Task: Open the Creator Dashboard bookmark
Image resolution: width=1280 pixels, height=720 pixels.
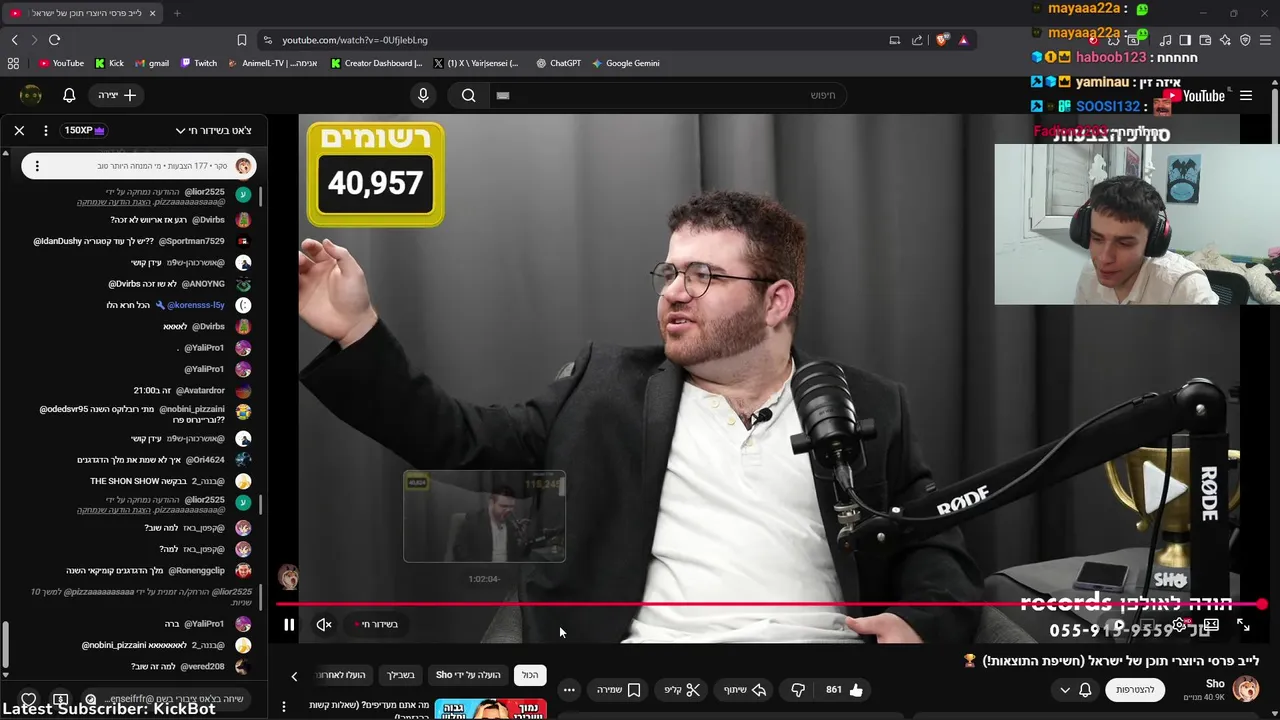Action: tap(377, 63)
